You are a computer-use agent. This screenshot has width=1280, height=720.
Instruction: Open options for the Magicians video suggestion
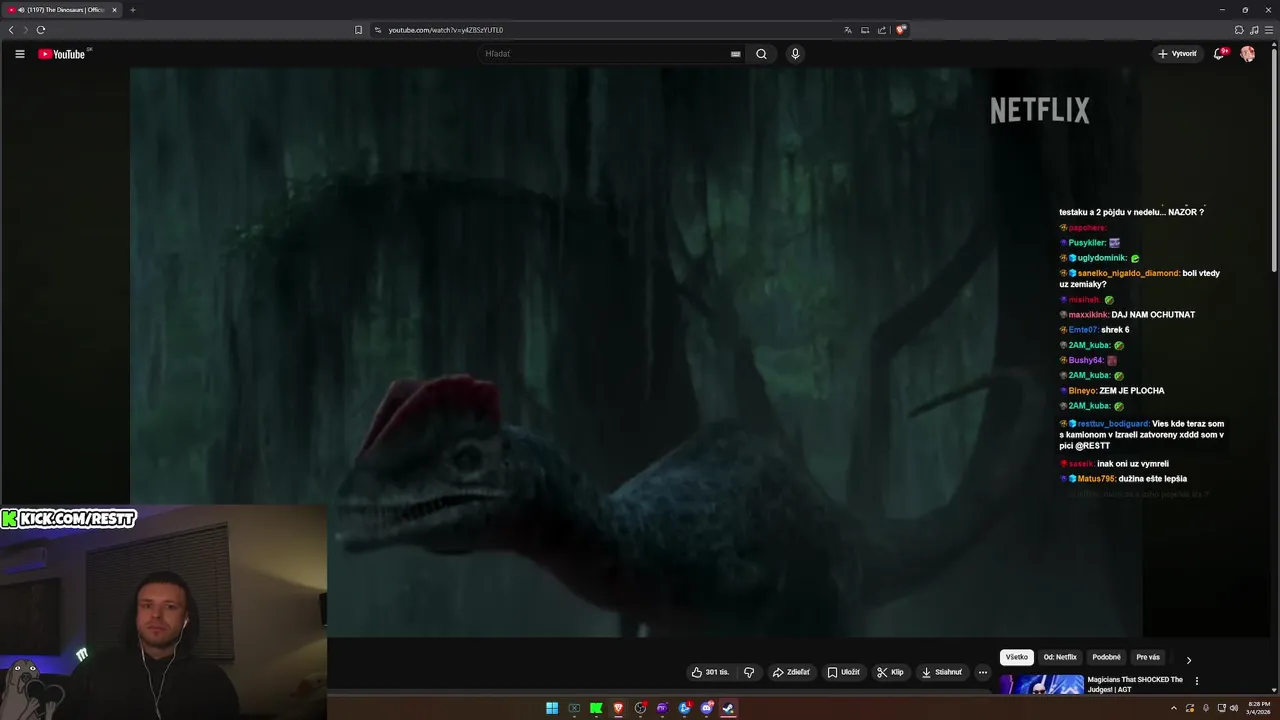click(1197, 681)
